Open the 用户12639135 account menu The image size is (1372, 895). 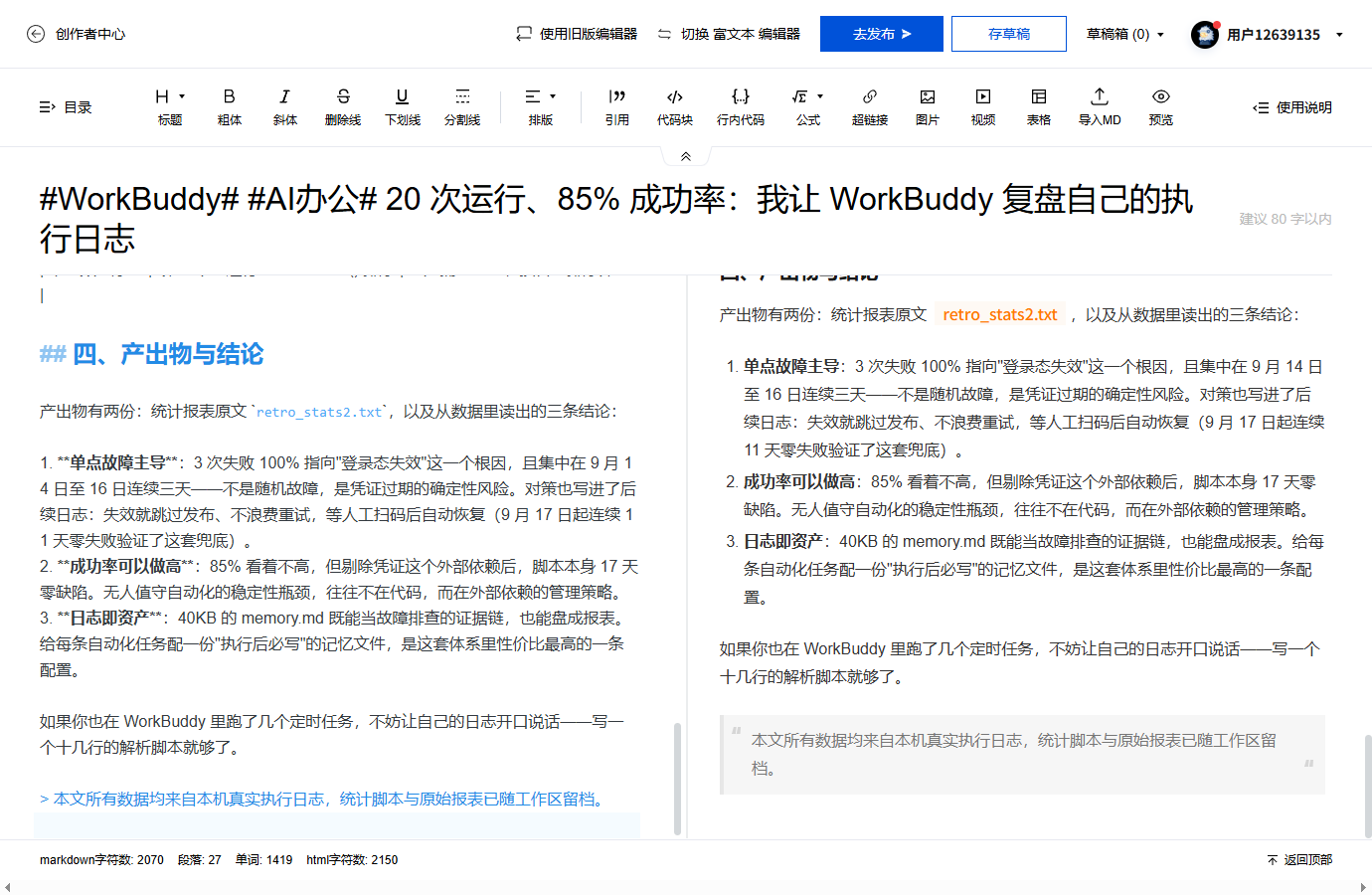coord(1285,35)
